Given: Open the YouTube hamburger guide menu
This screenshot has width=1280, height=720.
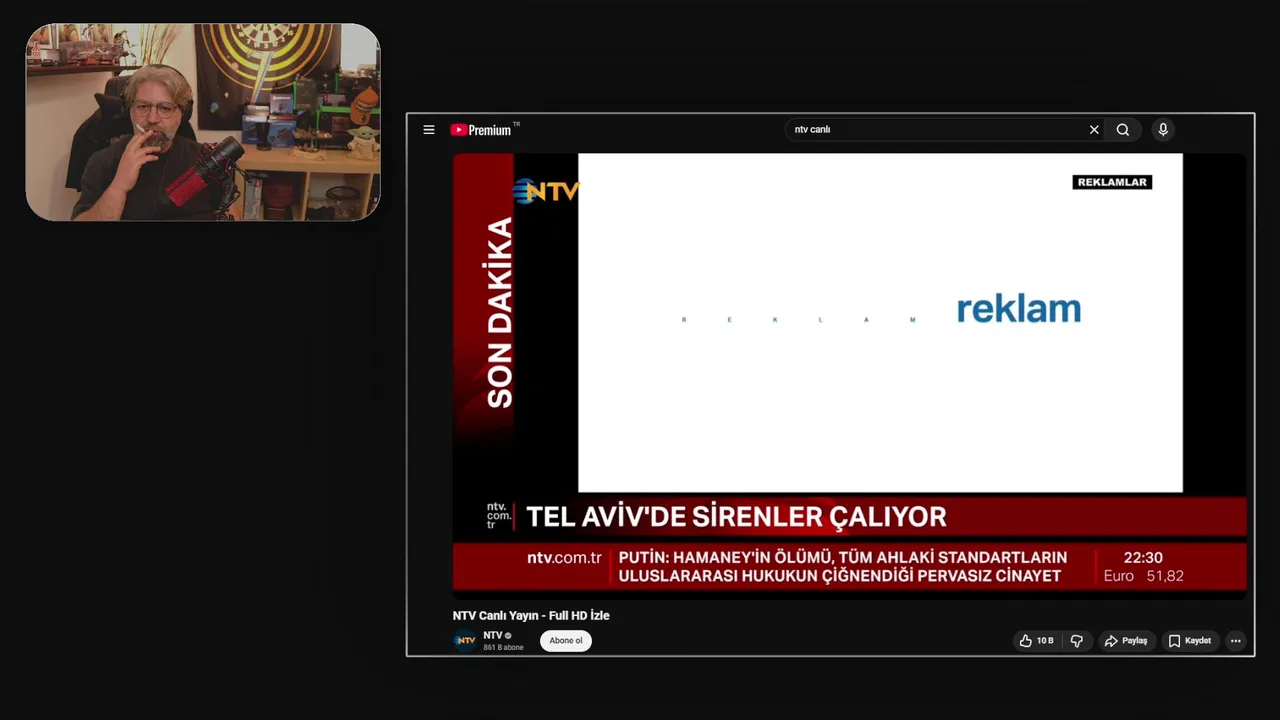Looking at the screenshot, I should 429,130.
